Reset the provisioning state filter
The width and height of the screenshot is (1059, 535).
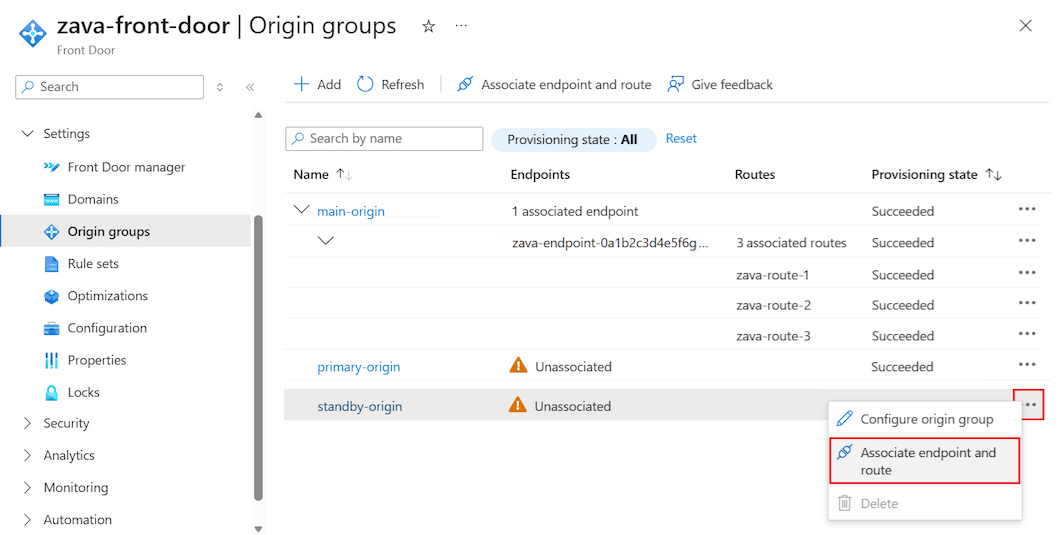(681, 139)
